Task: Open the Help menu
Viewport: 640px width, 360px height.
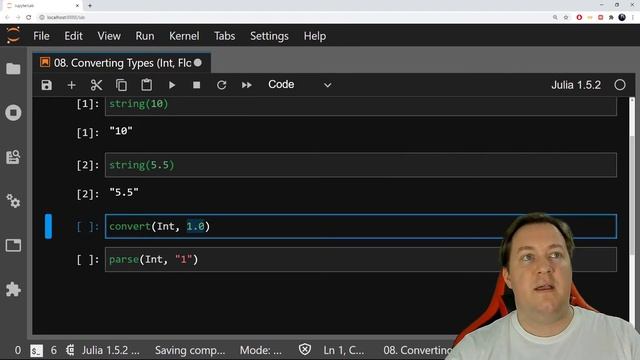Action: [x=315, y=36]
